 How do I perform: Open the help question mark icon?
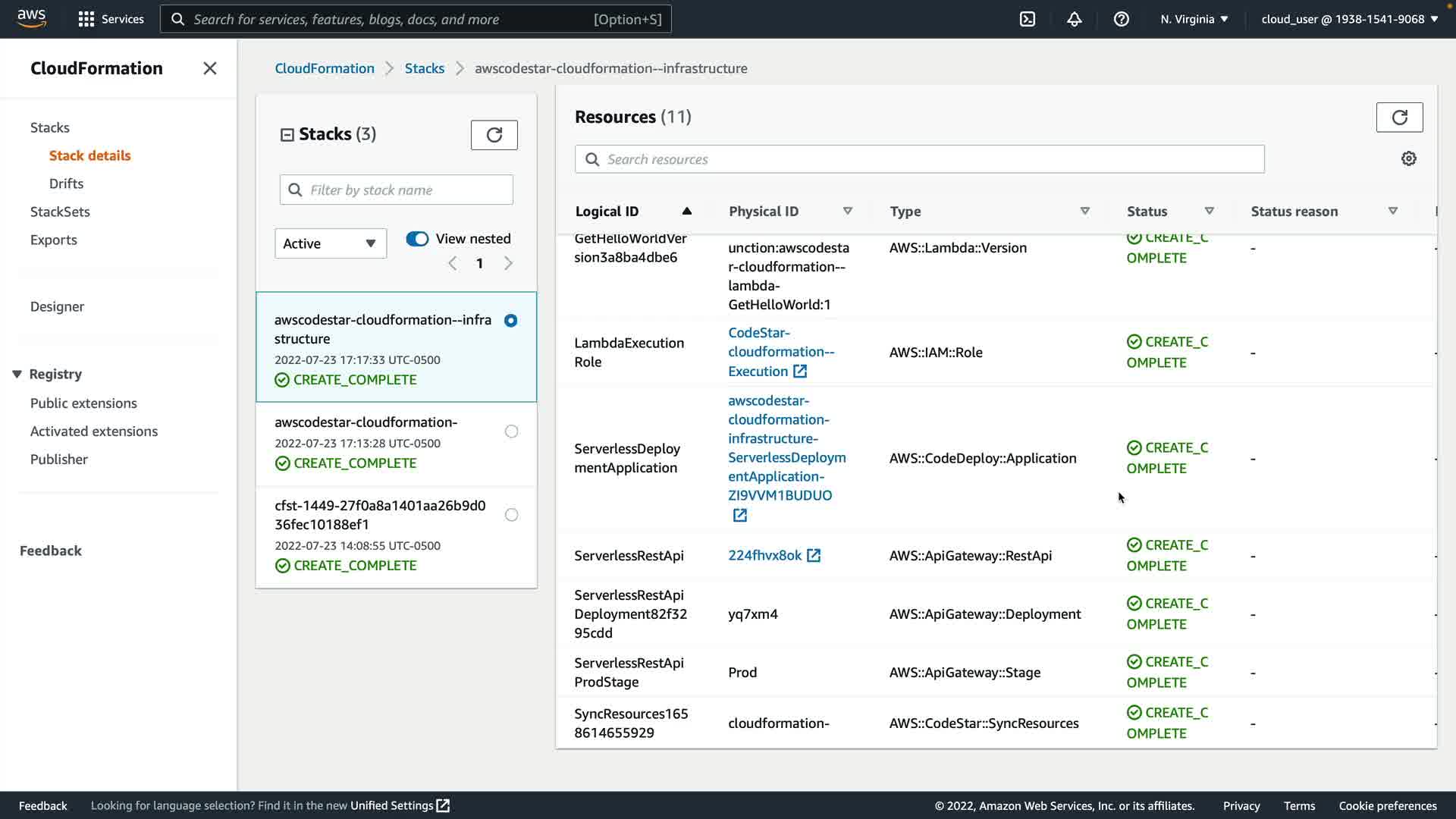1121,19
